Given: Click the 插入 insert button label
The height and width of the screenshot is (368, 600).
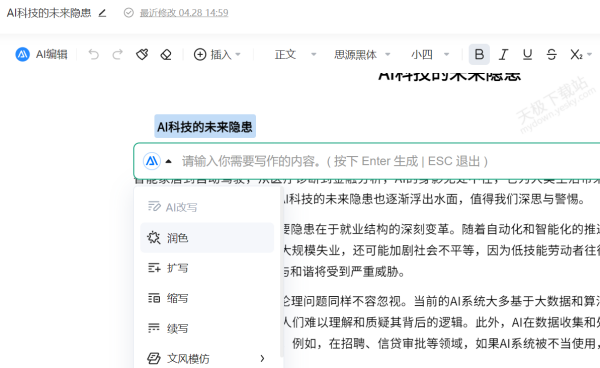Looking at the screenshot, I should click(x=221, y=54).
